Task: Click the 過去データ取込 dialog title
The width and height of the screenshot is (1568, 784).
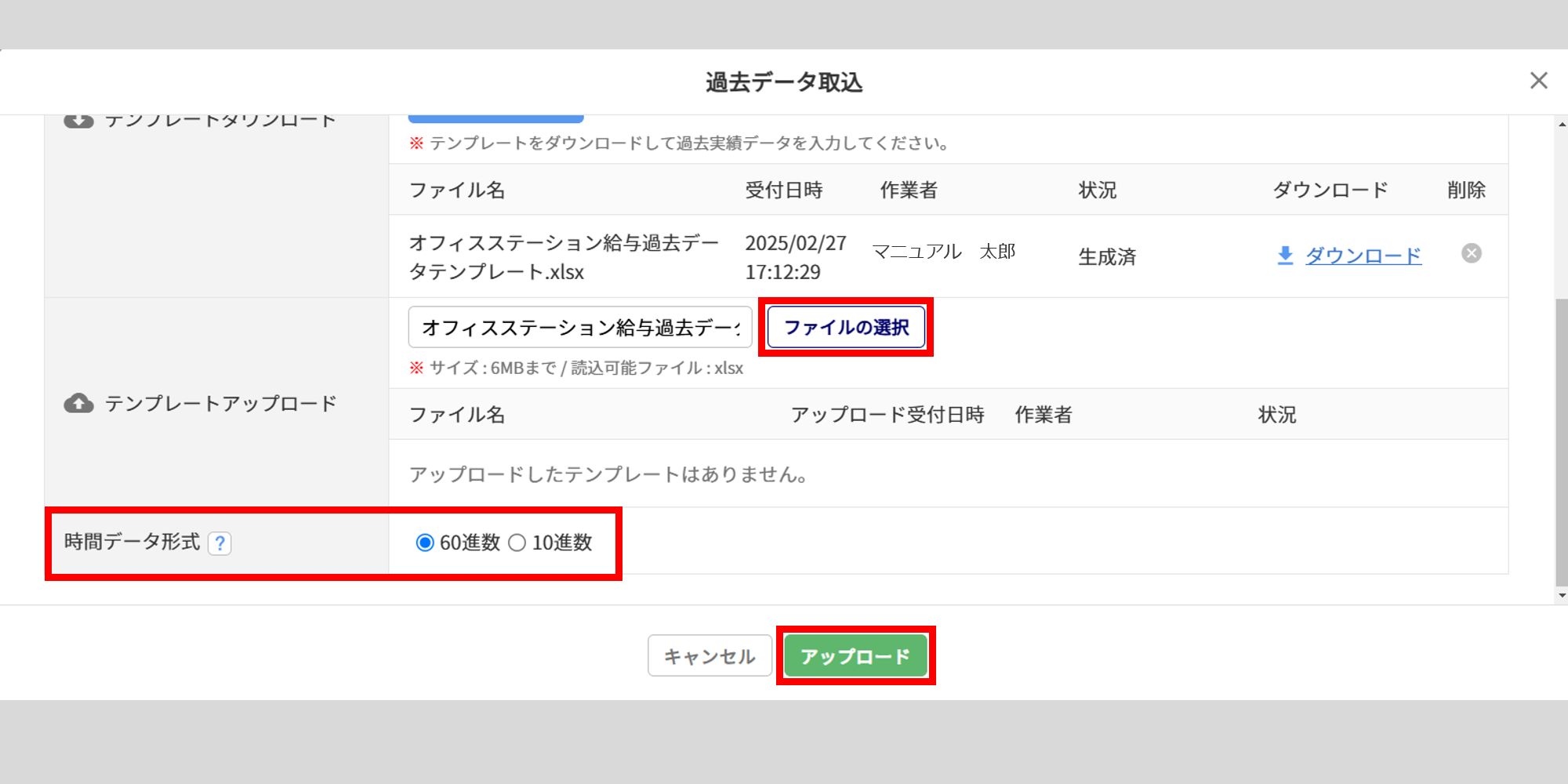Action: point(784,82)
